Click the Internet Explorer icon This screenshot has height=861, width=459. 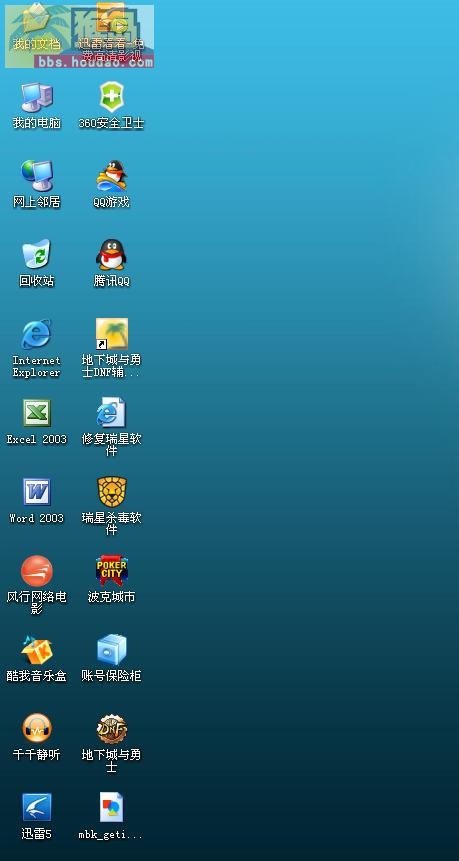[37, 334]
